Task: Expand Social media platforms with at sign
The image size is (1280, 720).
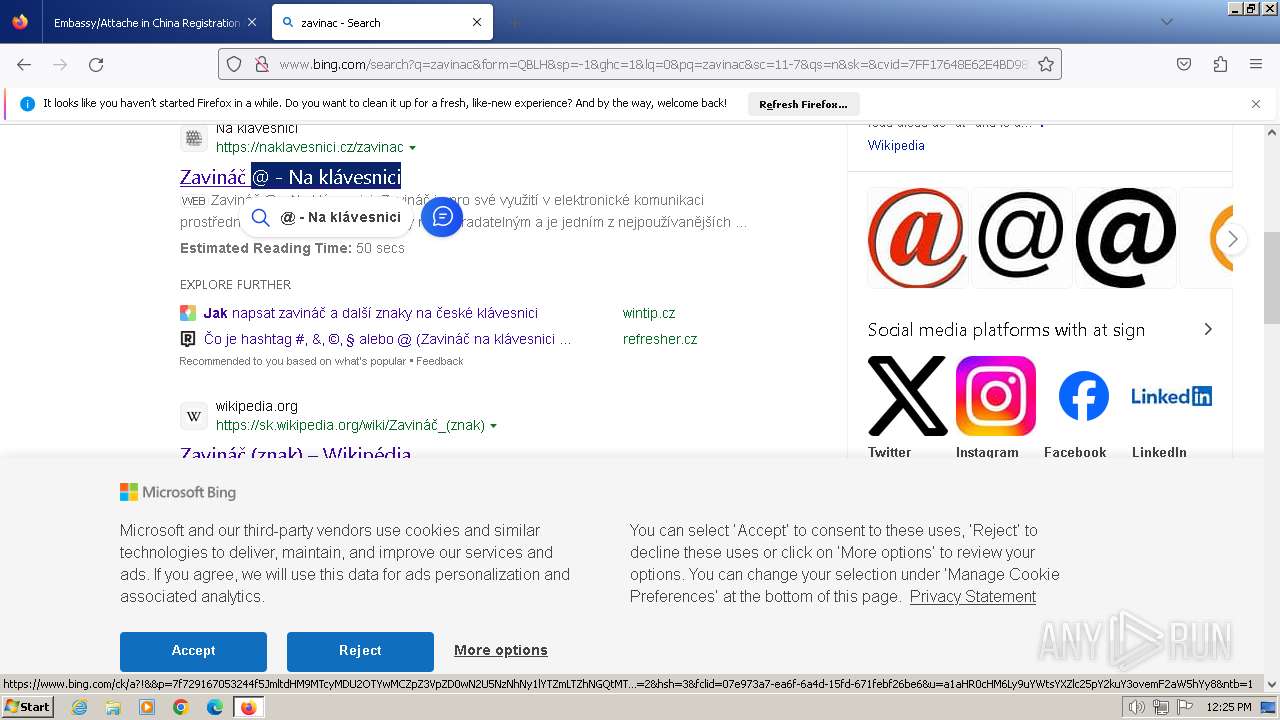Action: click(1208, 329)
